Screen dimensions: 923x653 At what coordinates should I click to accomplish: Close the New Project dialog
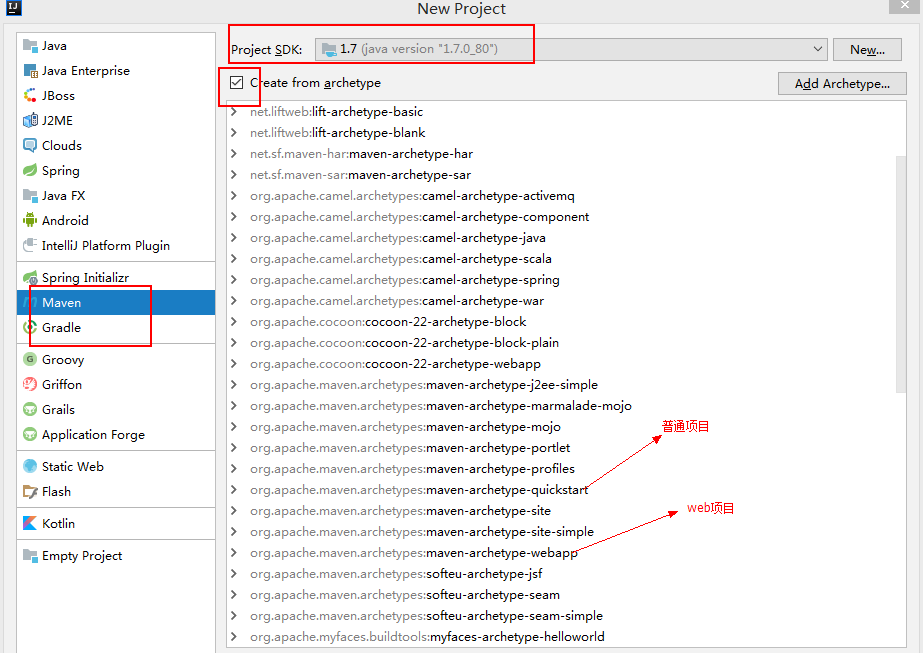click(905, 6)
